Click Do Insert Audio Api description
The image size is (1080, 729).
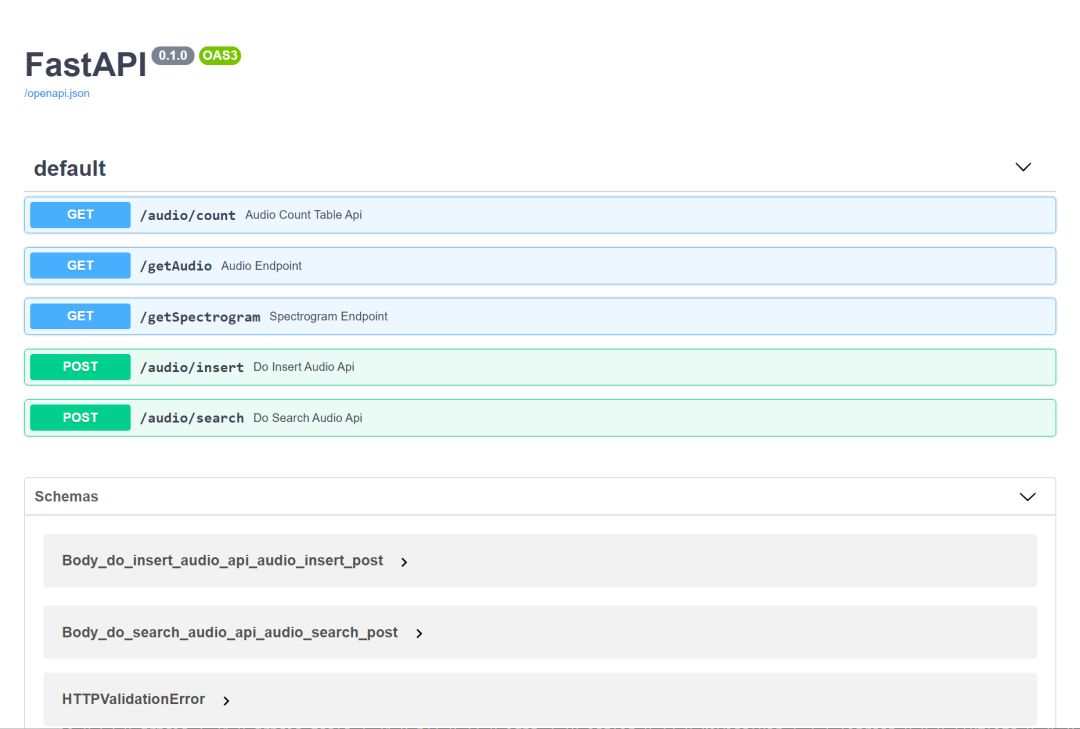(304, 367)
